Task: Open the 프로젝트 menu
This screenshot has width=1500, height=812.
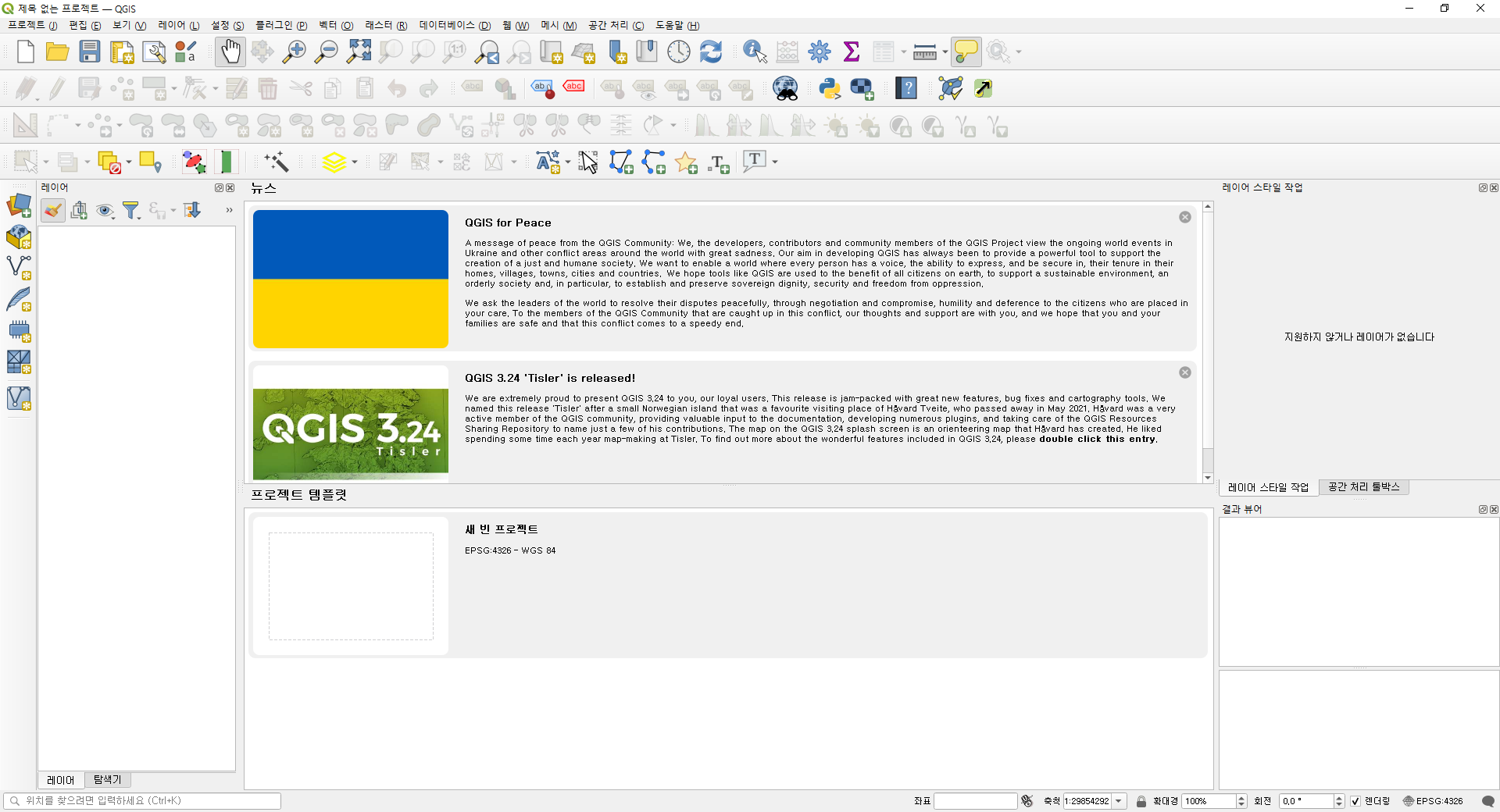Action: click(x=32, y=25)
